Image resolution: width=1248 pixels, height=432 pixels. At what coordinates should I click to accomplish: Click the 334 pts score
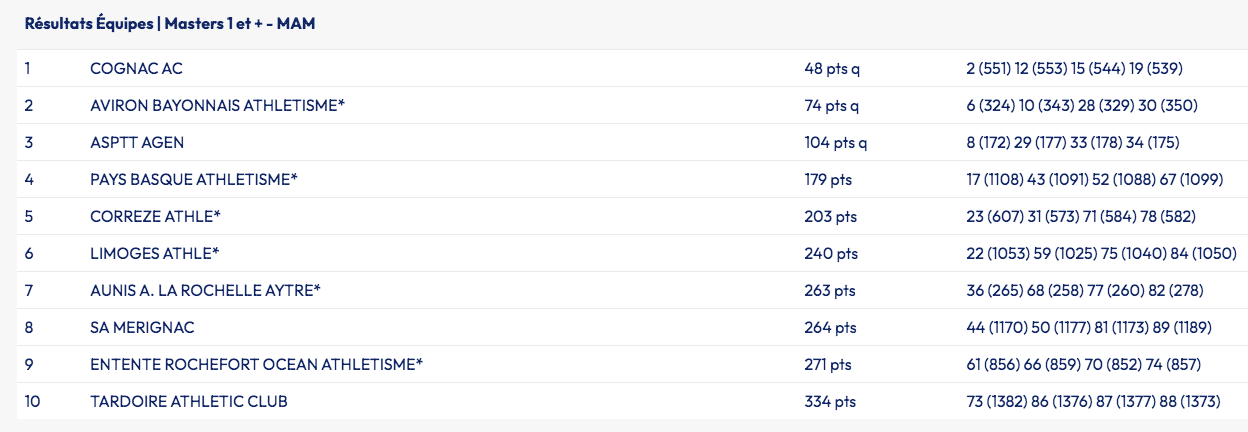[831, 402]
